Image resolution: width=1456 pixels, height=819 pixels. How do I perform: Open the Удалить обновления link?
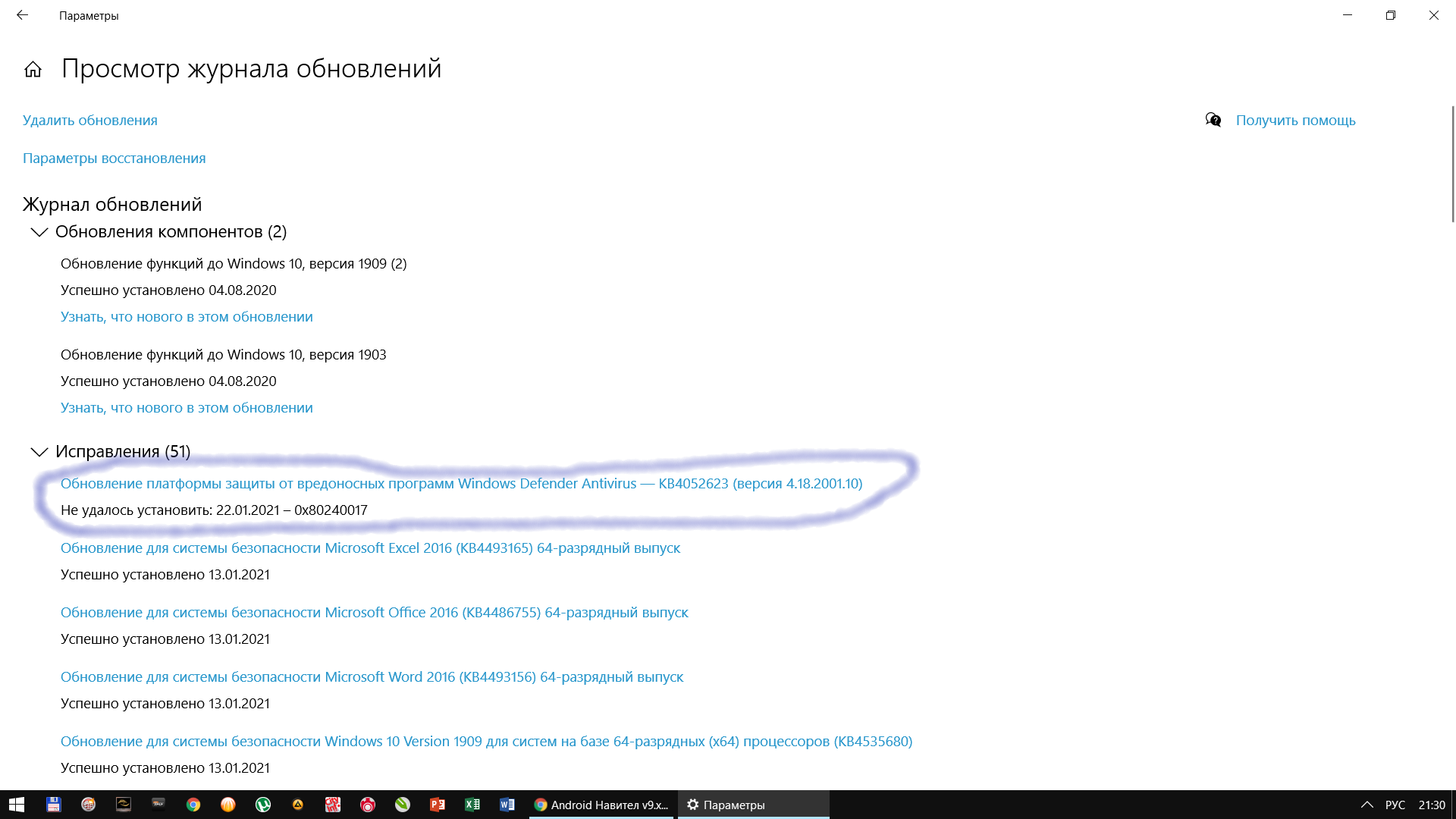[x=90, y=121]
